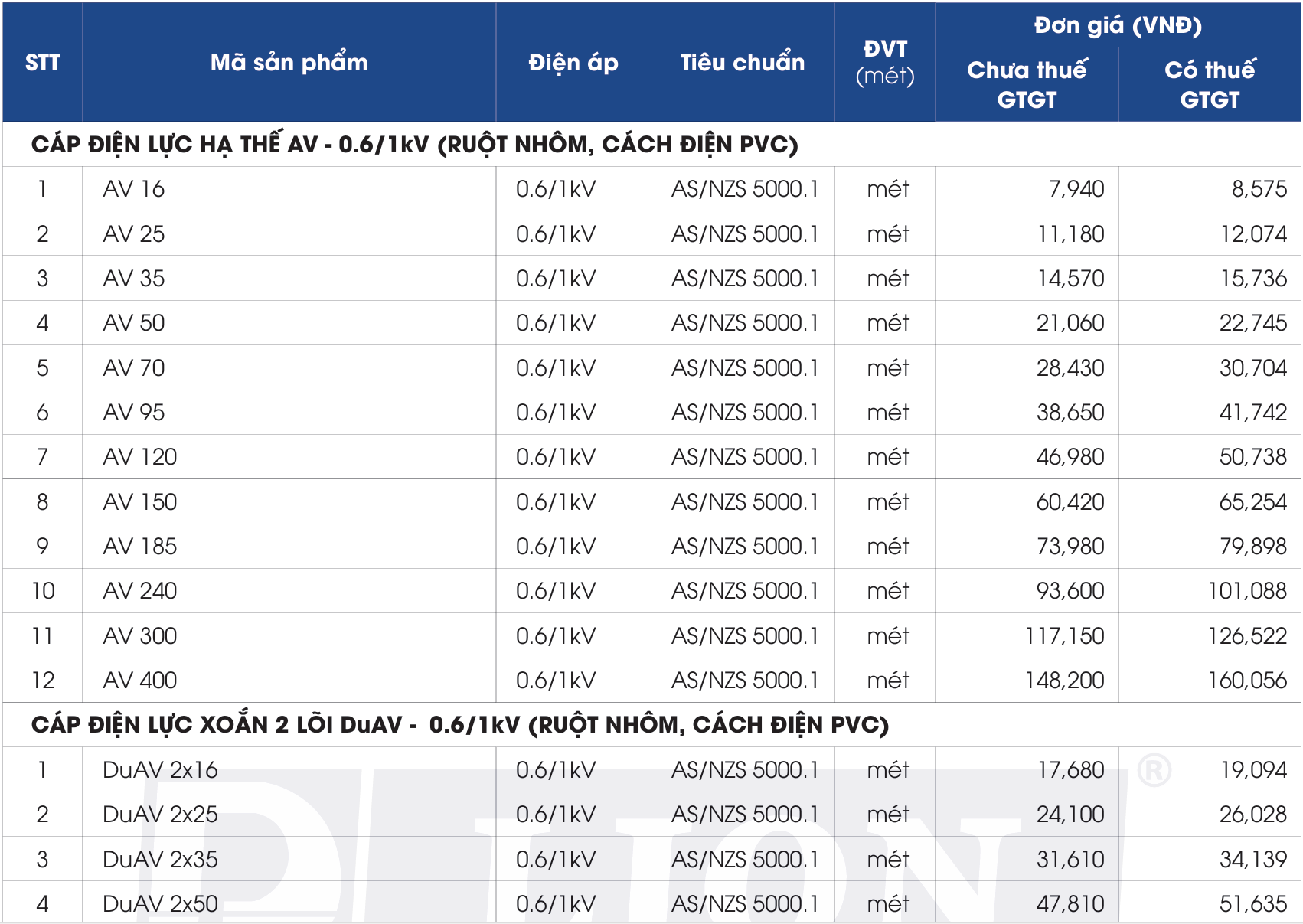
Task: Select the AV 400 product cell
Action: tap(140, 681)
